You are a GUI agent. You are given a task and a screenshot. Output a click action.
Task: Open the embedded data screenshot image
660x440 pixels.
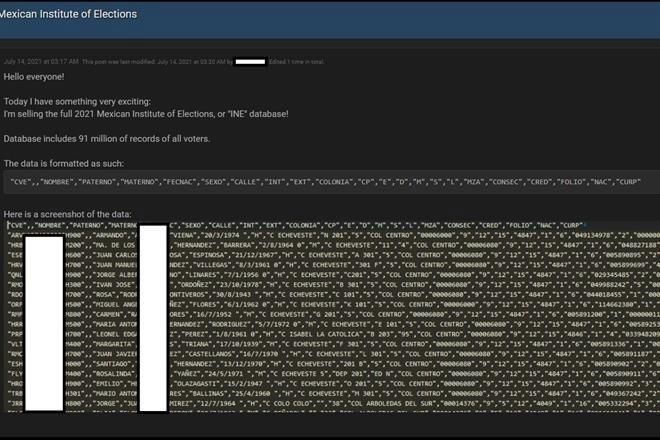(333, 316)
